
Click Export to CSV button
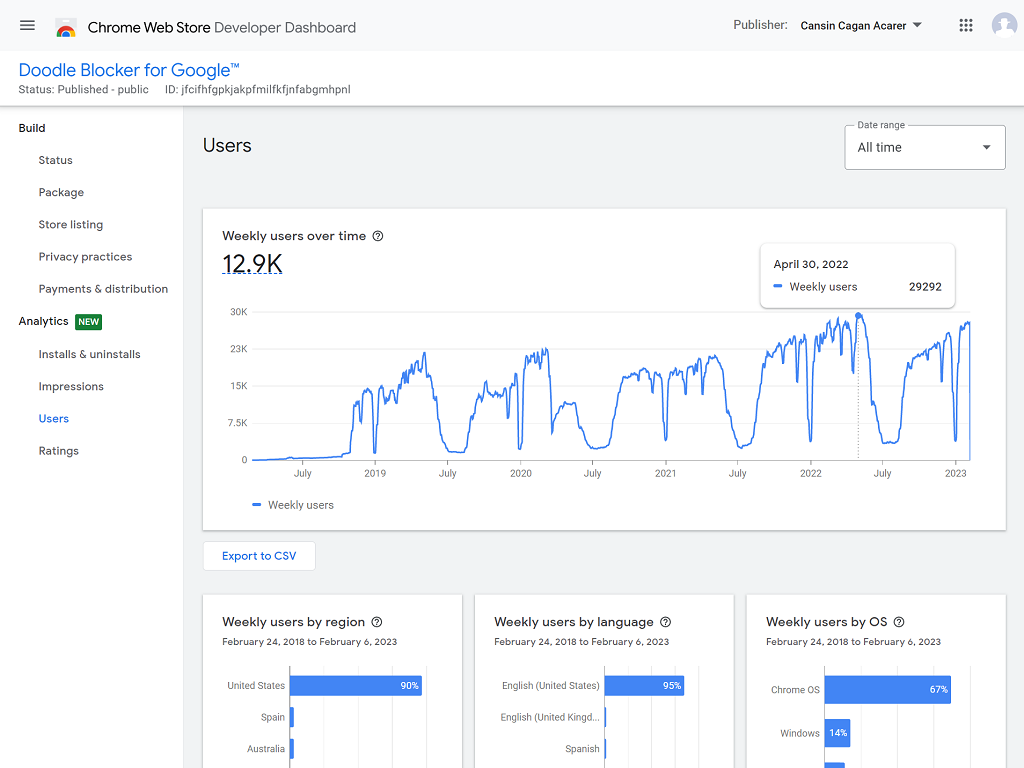259,556
